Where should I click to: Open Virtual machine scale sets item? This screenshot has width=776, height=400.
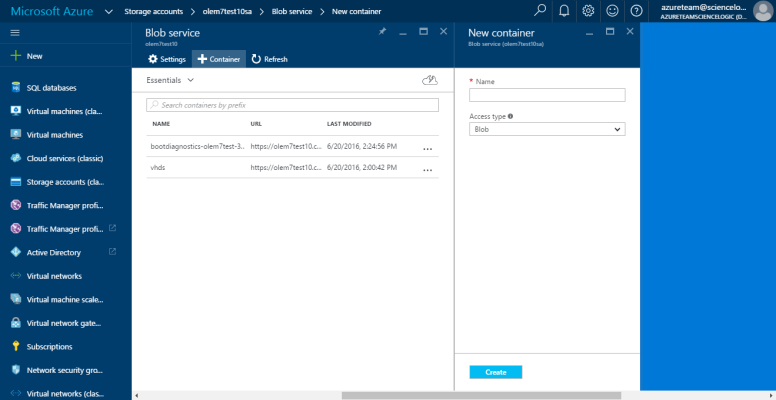(65, 300)
